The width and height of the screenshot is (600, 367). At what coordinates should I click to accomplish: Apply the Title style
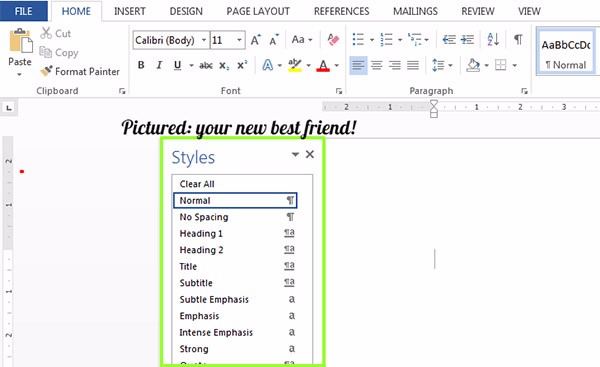(x=235, y=266)
